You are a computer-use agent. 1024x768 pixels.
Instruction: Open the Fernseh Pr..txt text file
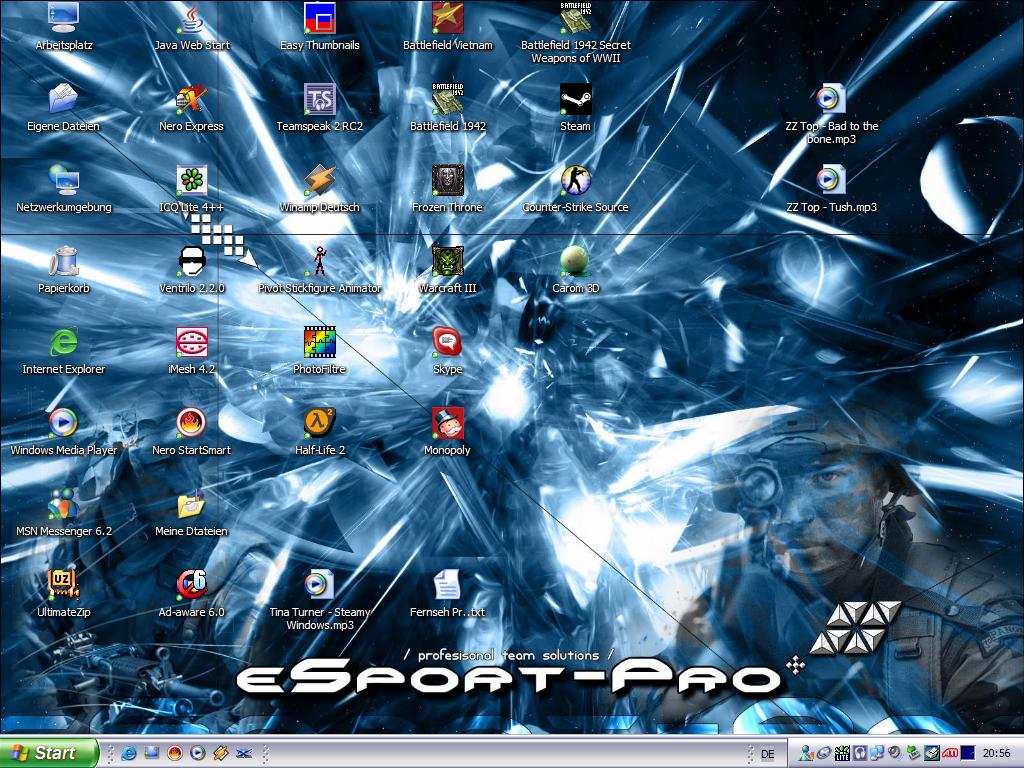pyautogui.click(x=448, y=594)
